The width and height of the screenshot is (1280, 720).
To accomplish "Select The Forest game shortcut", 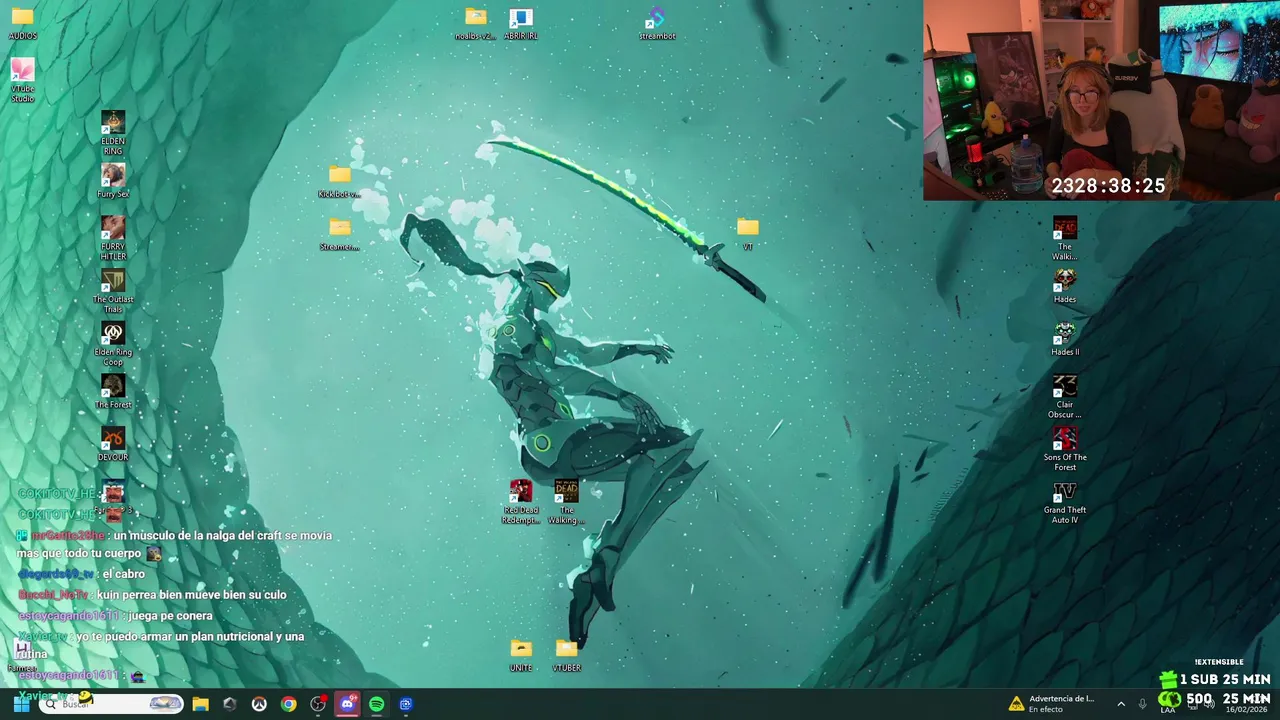I will [113, 392].
